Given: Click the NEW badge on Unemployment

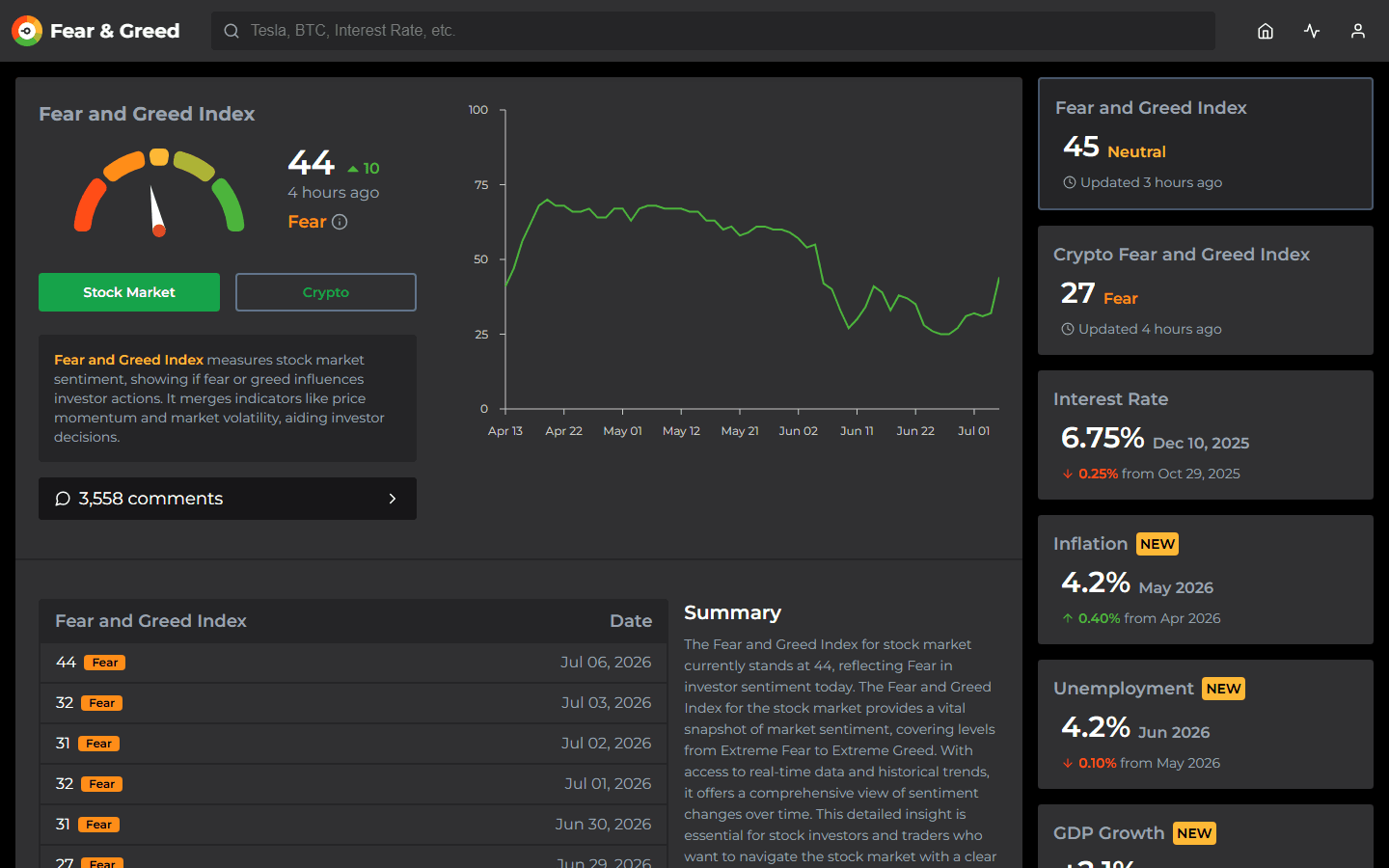Looking at the screenshot, I should pyautogui.click(x=1223, y=689).
